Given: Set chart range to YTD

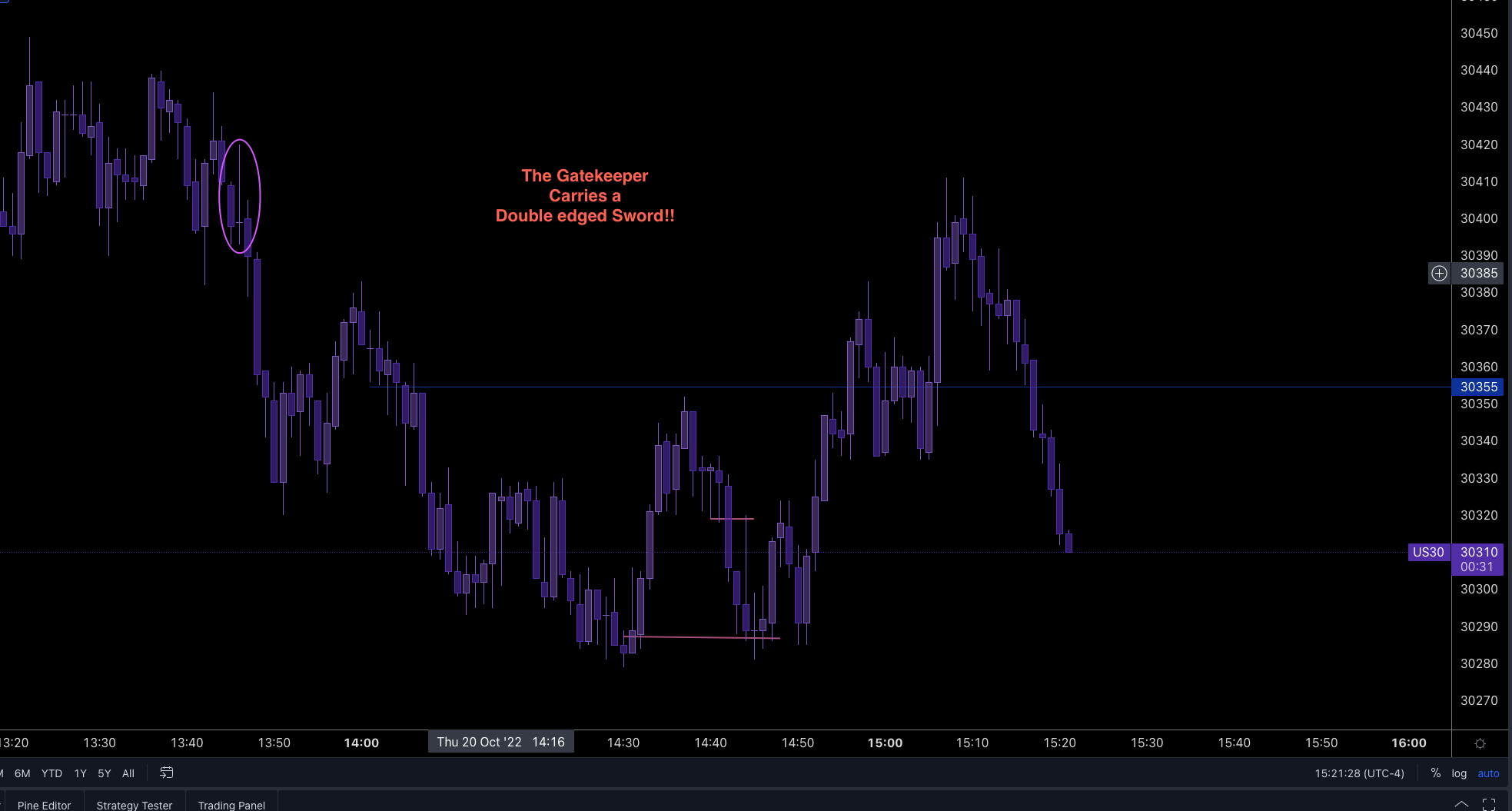Looking at the screenshot, I should pyautogui.click(x=52, y=773).
